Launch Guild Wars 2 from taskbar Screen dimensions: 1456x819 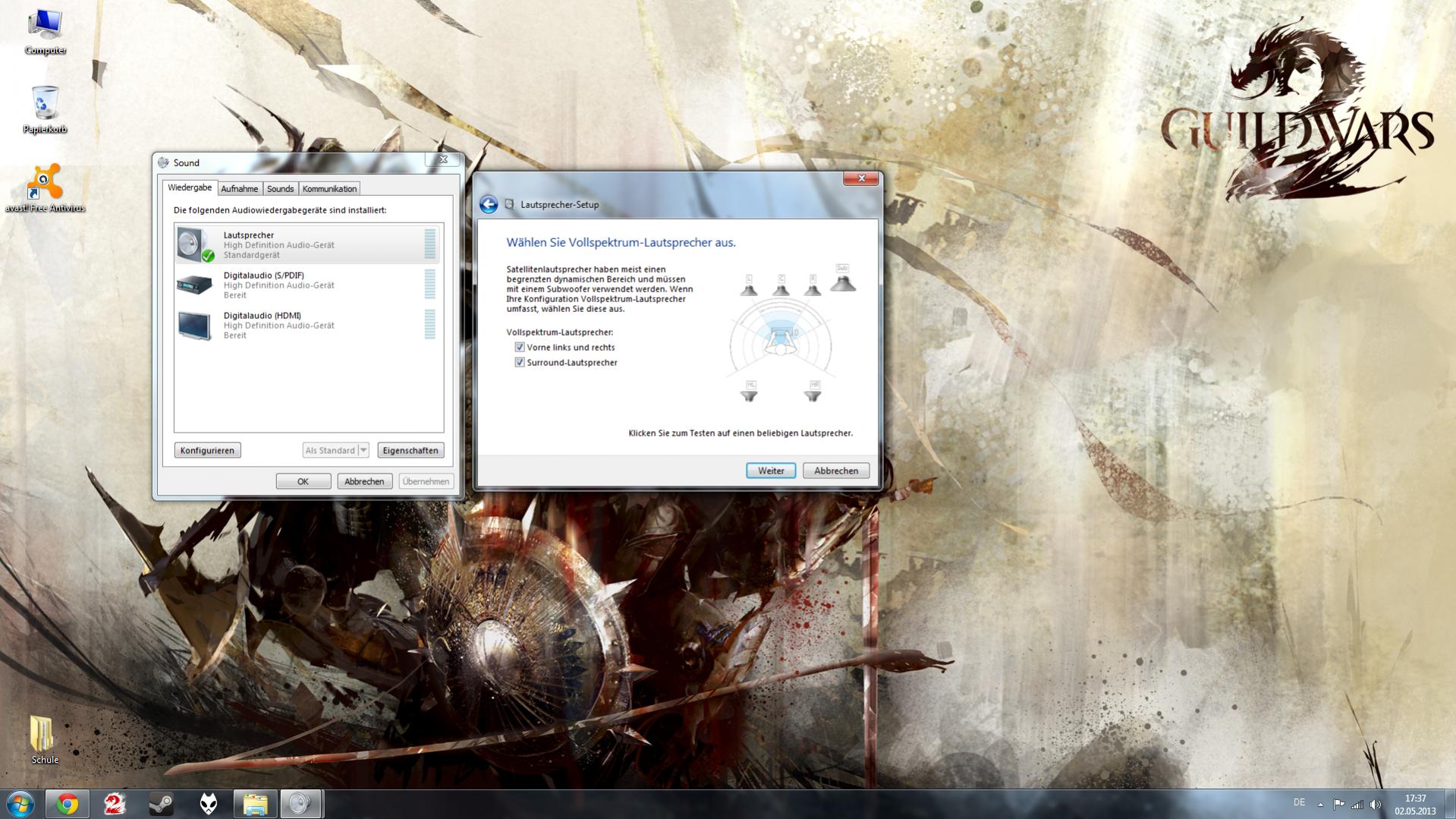click(115, 804)
